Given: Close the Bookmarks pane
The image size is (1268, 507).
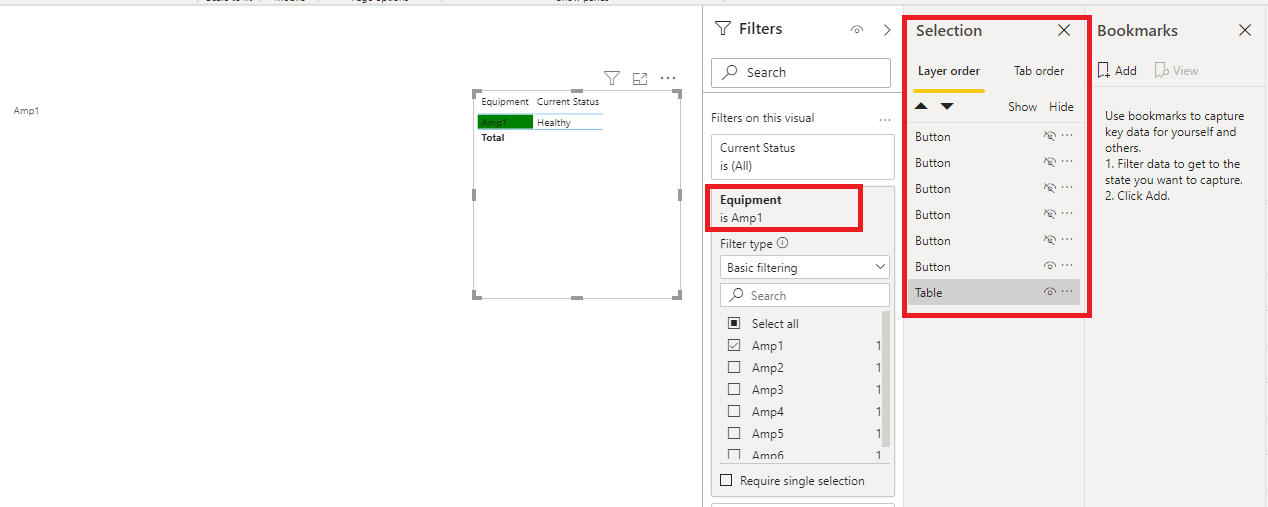Looking at the screenshot, I should pyautogui.click(x=1245, y=30).
